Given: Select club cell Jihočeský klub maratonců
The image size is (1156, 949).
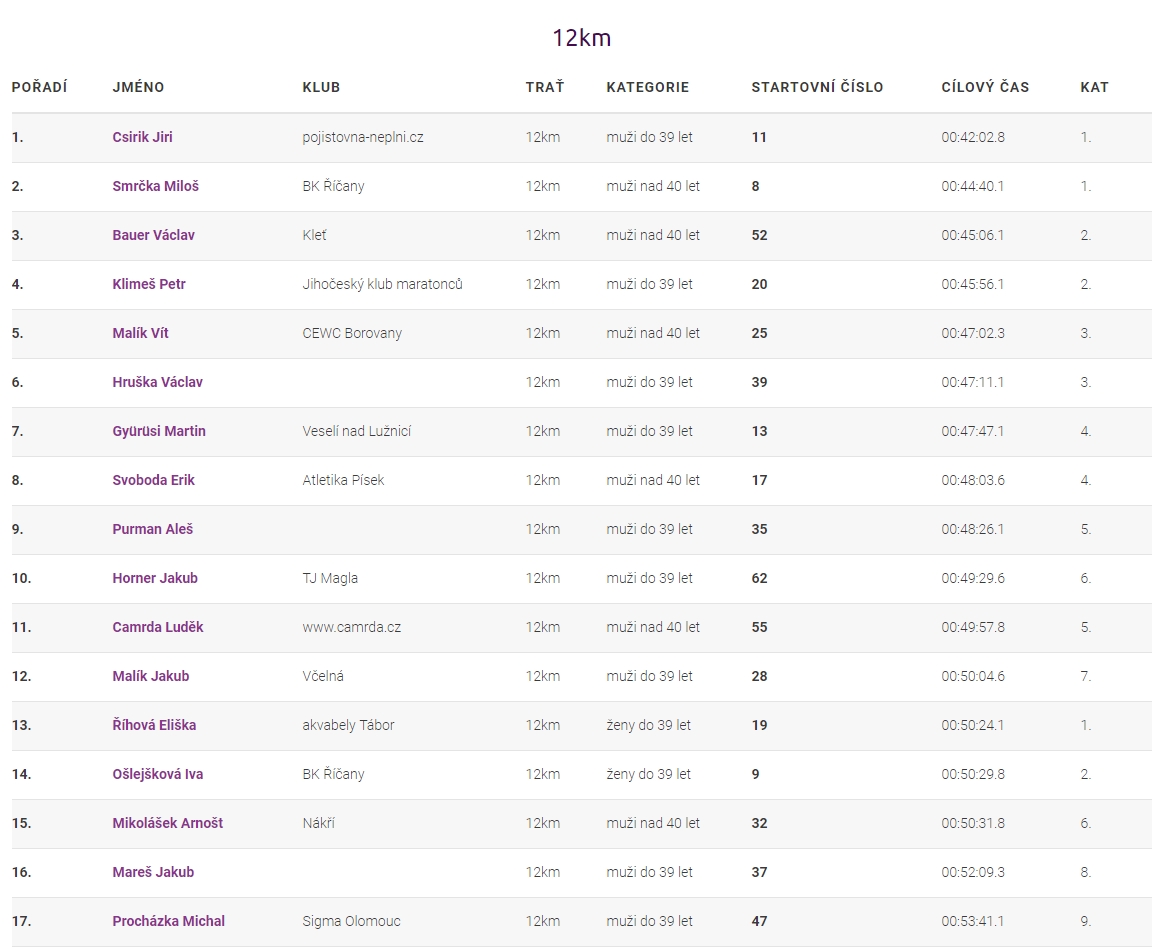Looking at the screenshot, I should pyautogui.click(x=383, y=284).
